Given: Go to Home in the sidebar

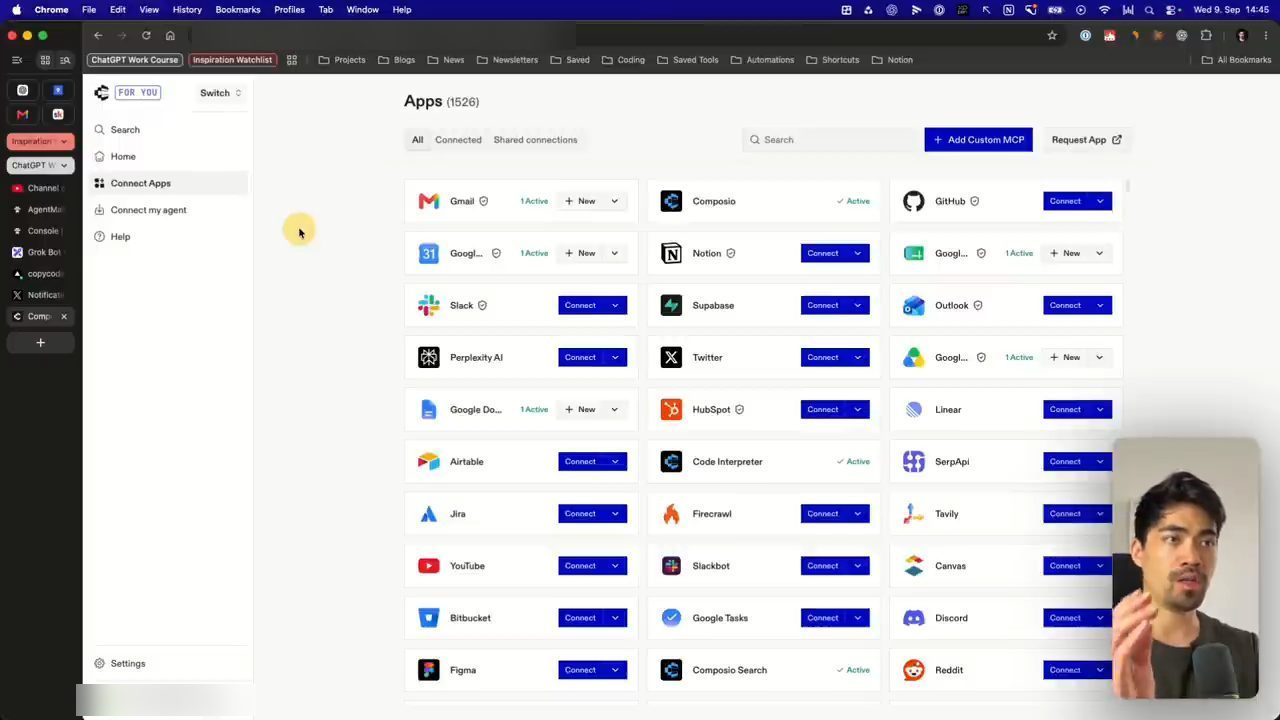Looking at the screenshot, I should 123,157.
